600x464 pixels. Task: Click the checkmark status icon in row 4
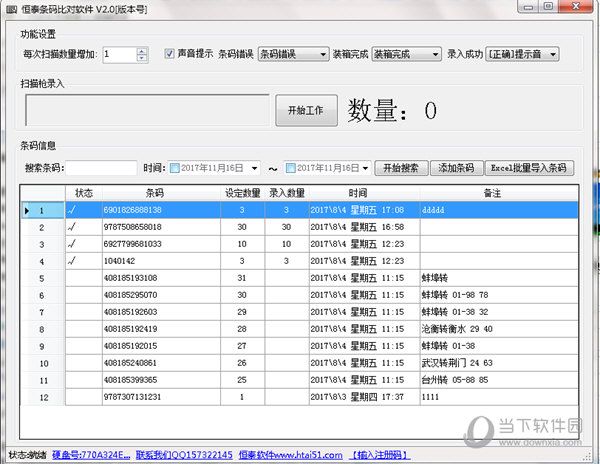click(72, 261)
